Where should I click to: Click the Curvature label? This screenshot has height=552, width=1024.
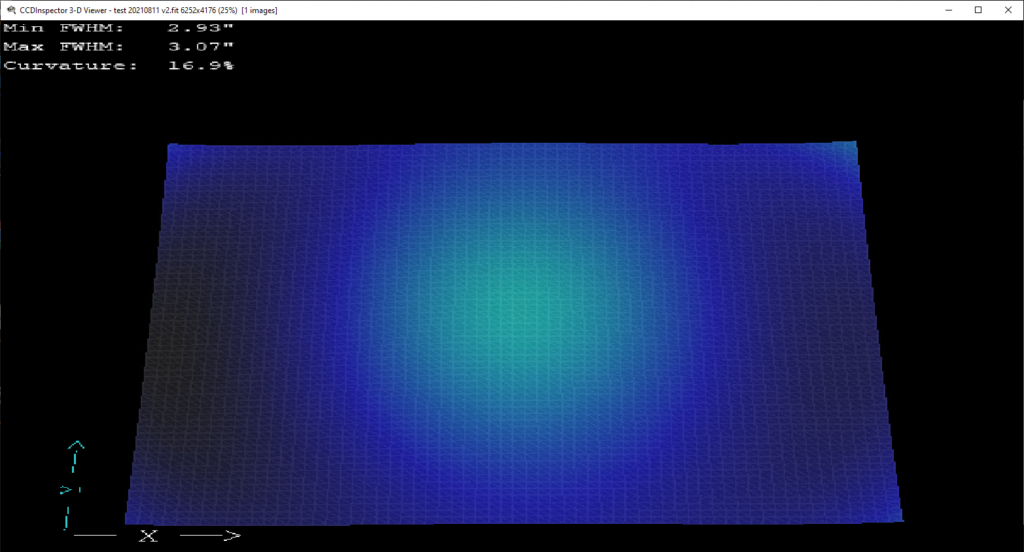coord(70,65)
